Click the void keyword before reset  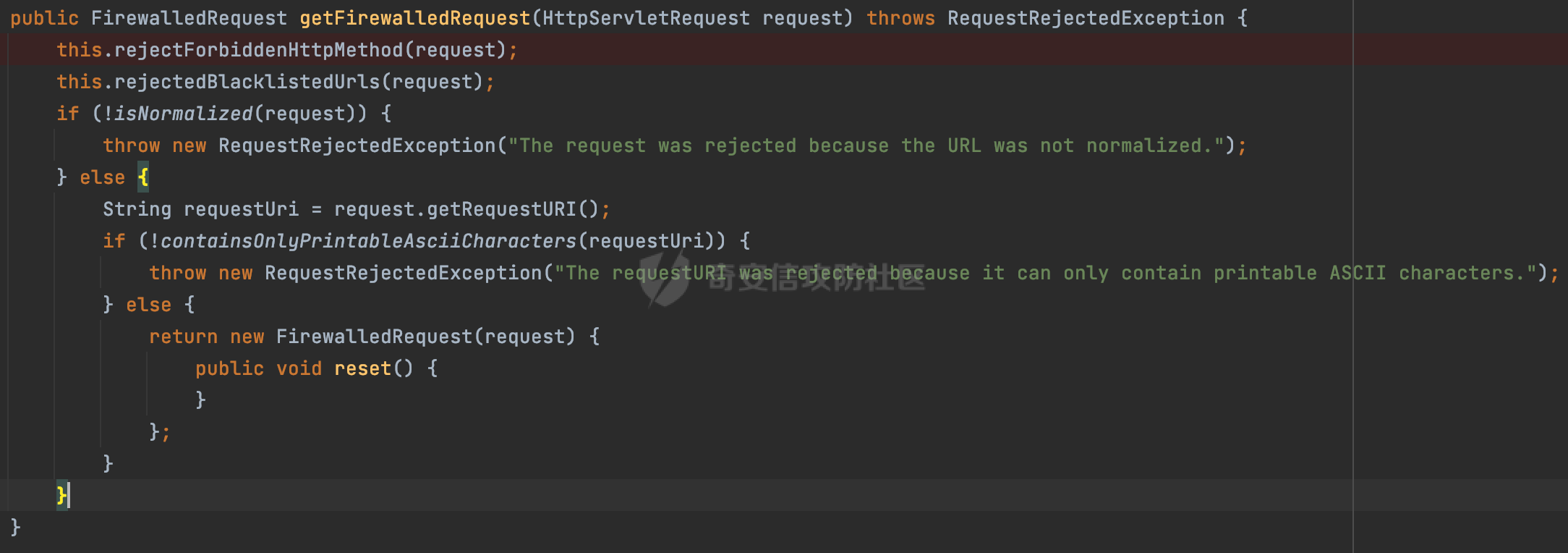[x=299, y=368]
